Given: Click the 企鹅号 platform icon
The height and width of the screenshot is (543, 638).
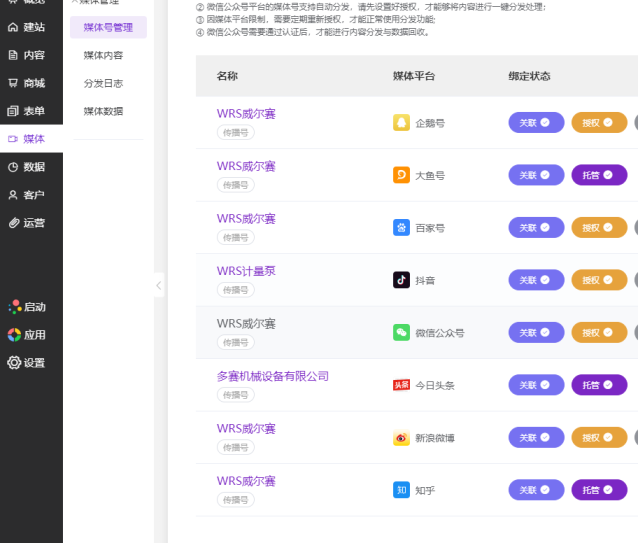Looking at the screenshot, I should pyautogui.click(x=401, y=123).
